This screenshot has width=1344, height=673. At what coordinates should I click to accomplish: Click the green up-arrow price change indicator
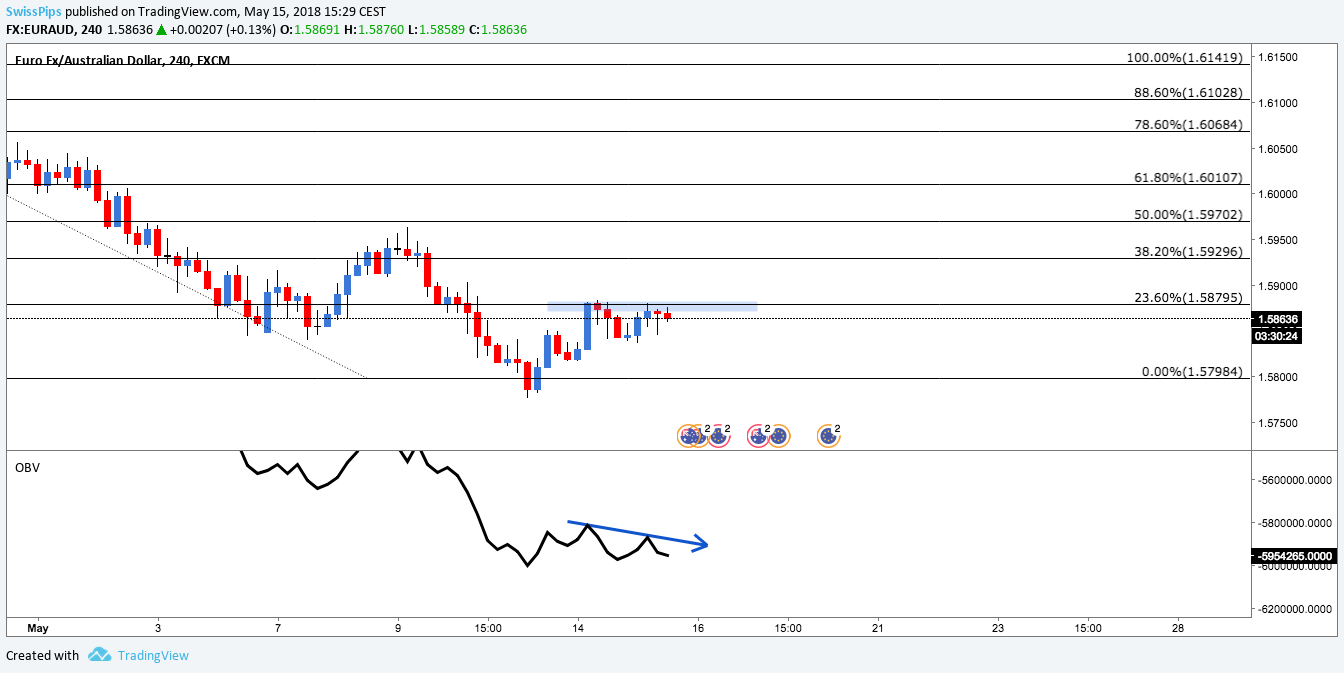click(x=160, y=30)
